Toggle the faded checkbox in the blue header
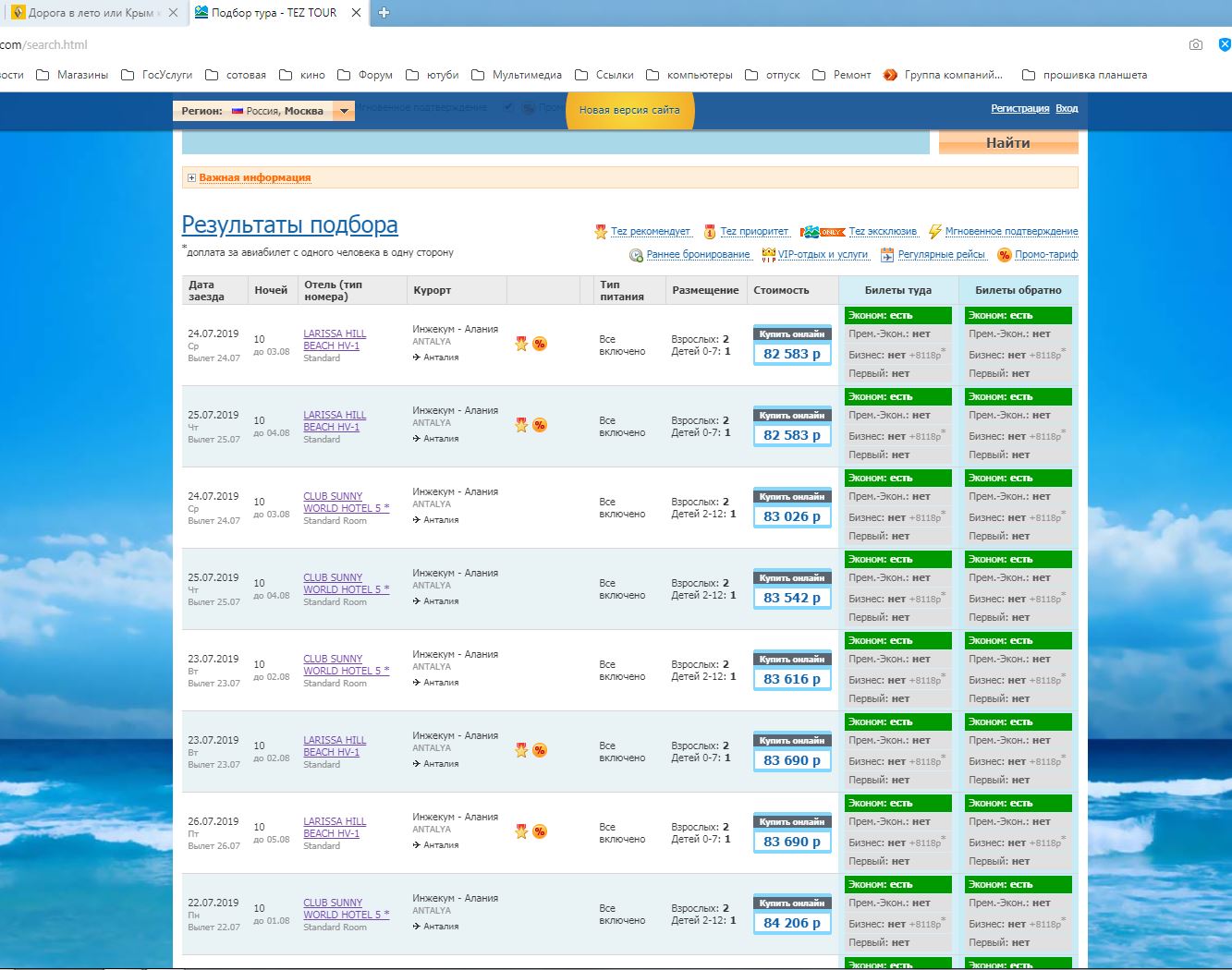 (x=508, y=108)
